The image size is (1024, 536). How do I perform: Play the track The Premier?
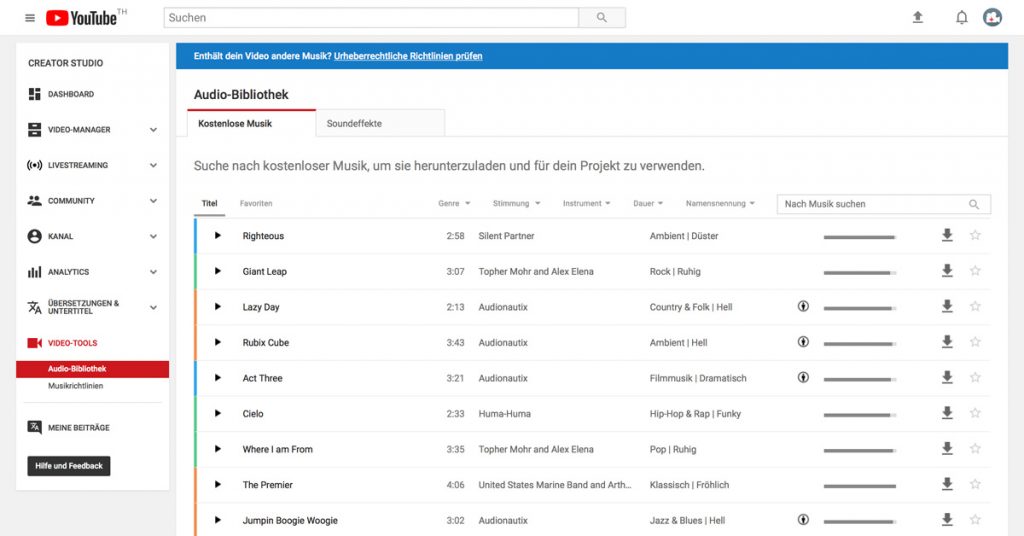point(217,484)
